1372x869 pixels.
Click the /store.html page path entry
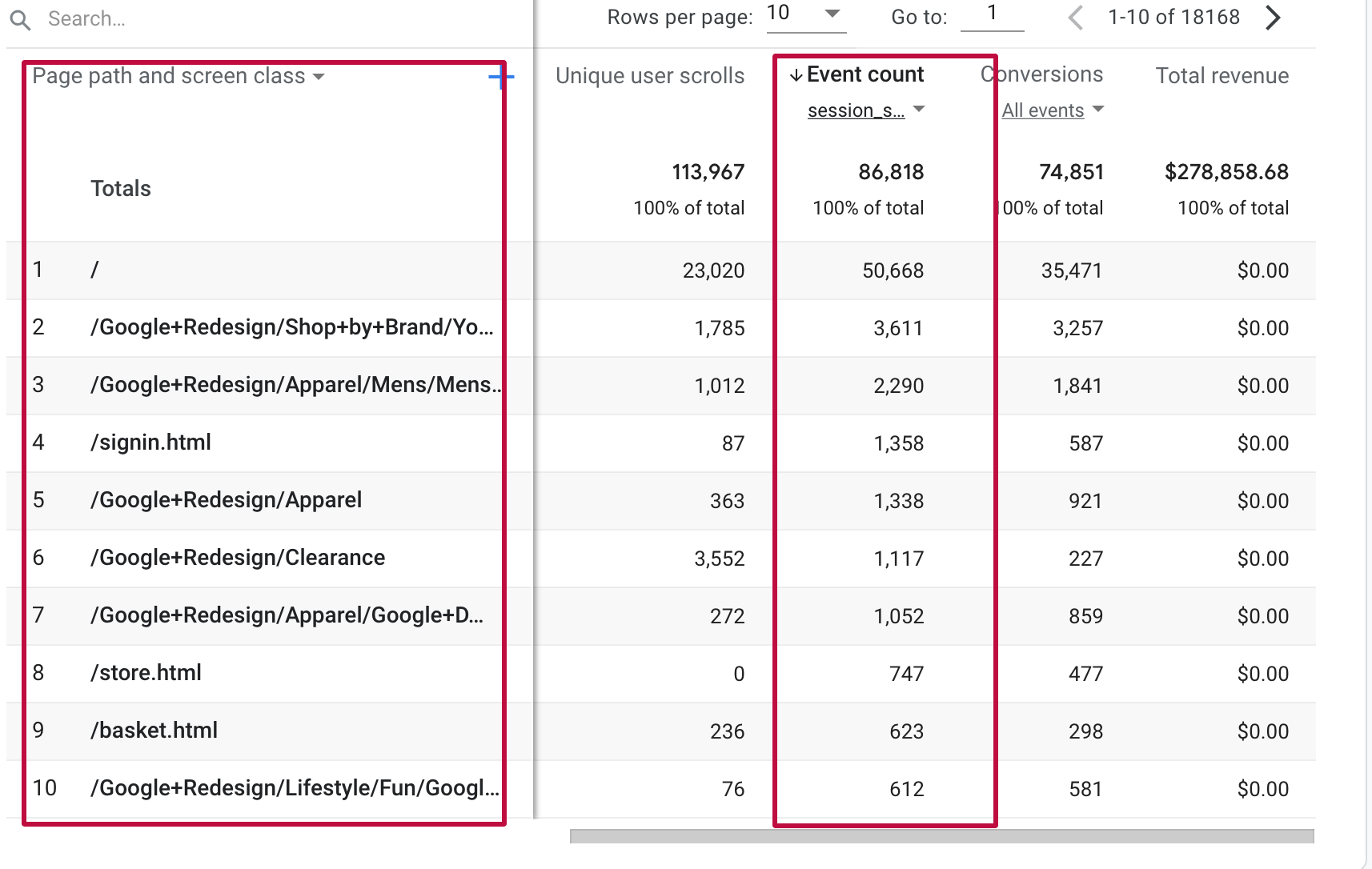click(146, 672)
